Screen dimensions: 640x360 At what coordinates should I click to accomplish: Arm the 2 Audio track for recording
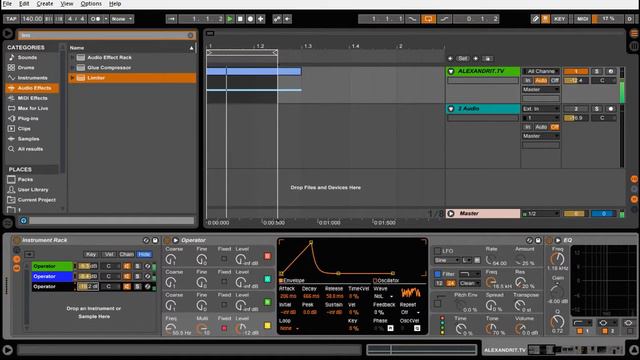click(611, 109)
